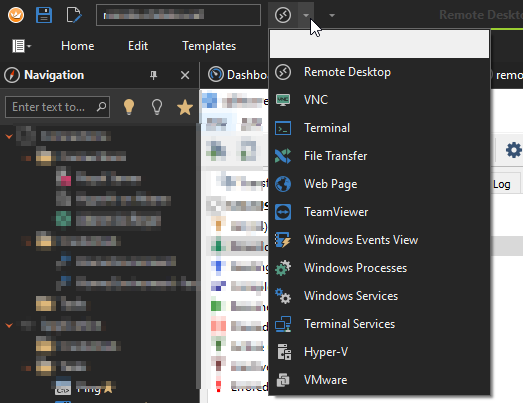
Task: Collapse the second tree root chevron
Action: (9, 325)
